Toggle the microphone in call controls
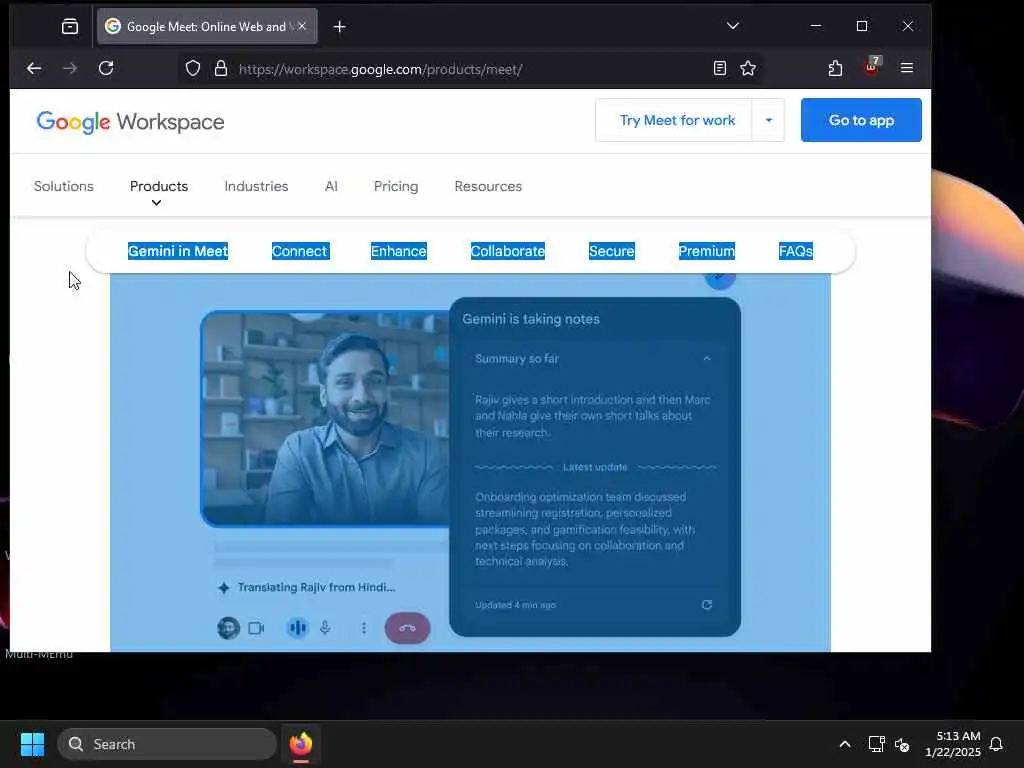The height and width of the screenshot is (768, 1024). [x=325, y=628]
